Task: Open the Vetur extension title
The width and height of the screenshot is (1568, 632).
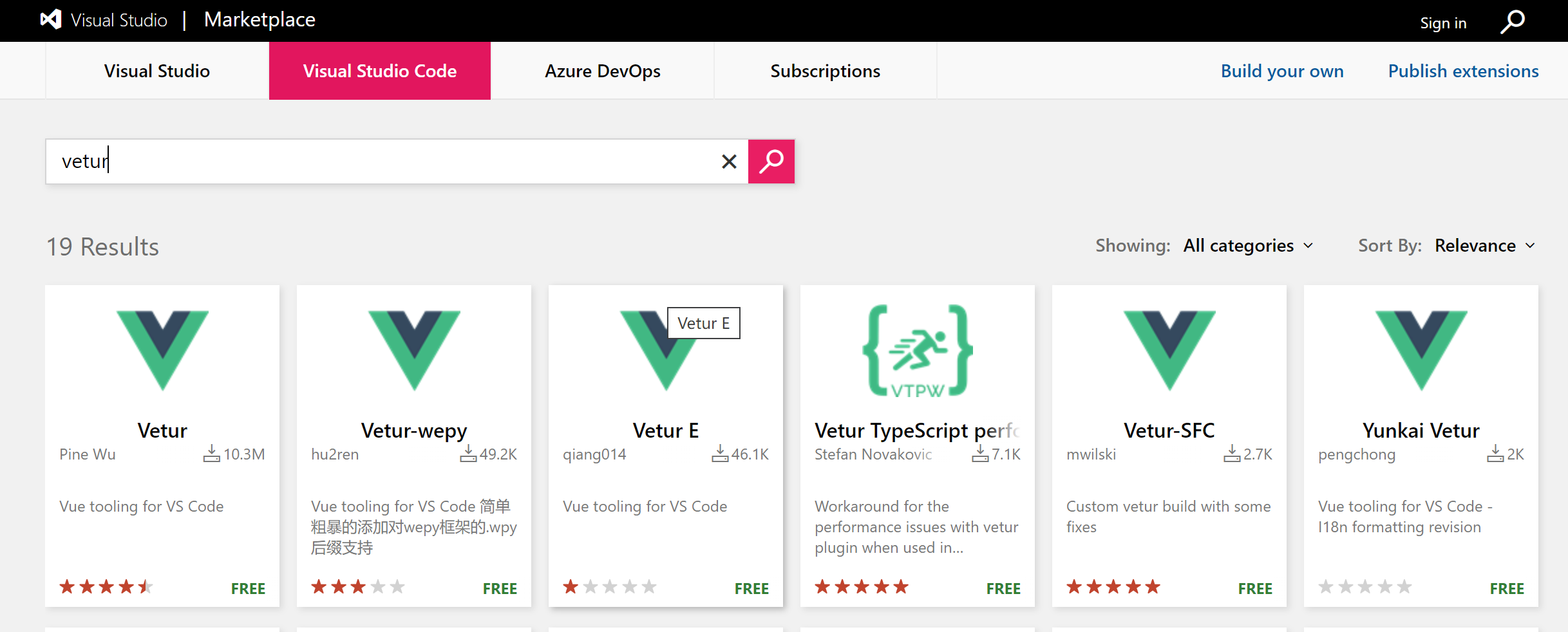Action: (x=162, y=430)
